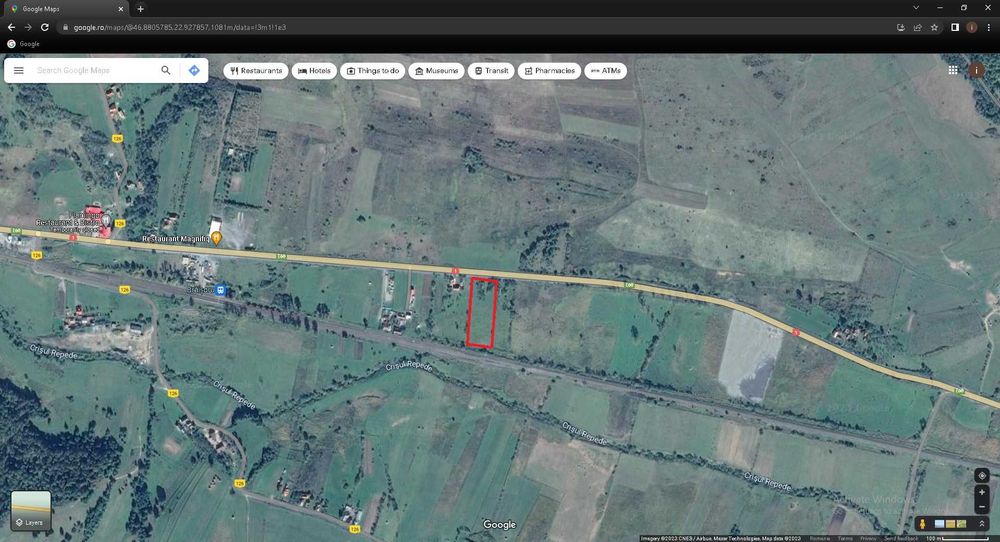The image size is (1000, 542).
Task: Open the Terms link in footer
Action: [x=845, y=538]
